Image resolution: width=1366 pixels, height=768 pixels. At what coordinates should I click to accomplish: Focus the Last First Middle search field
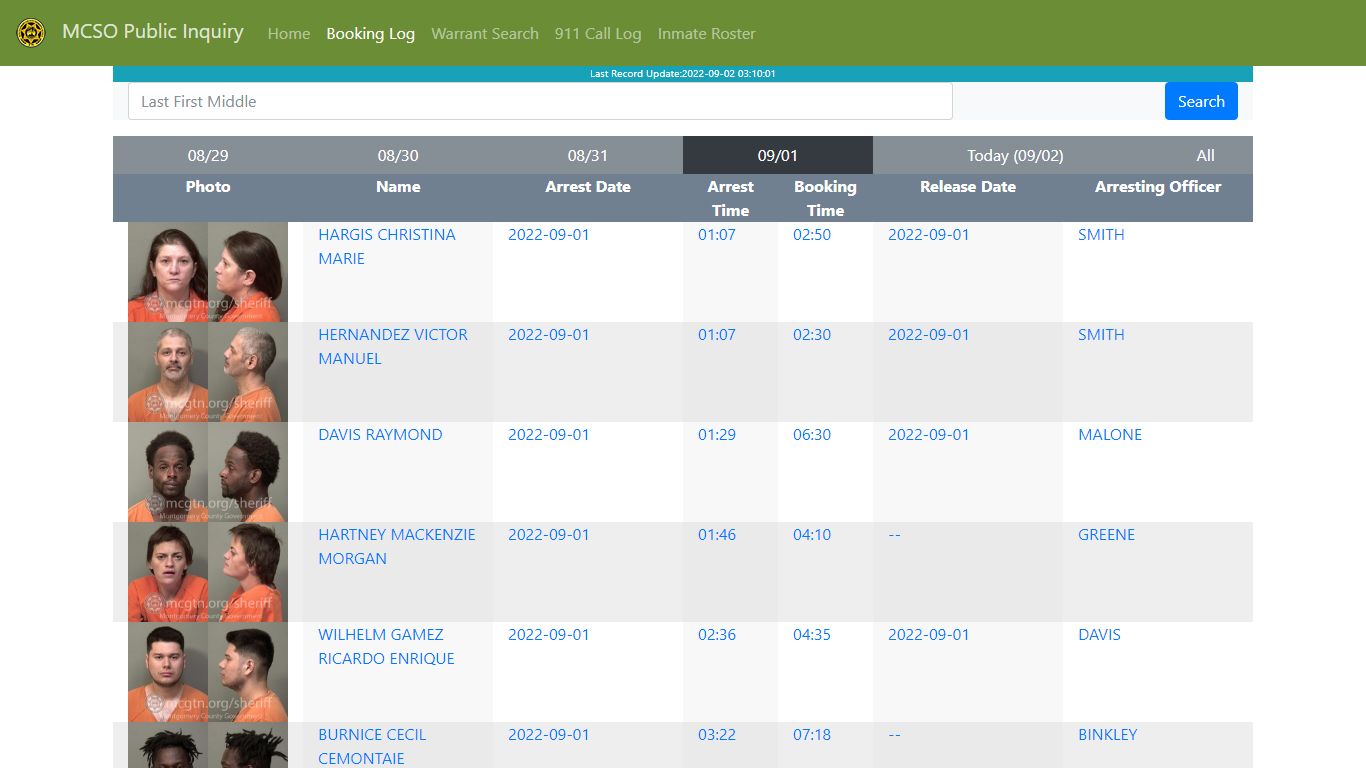[x=540, y=101]
